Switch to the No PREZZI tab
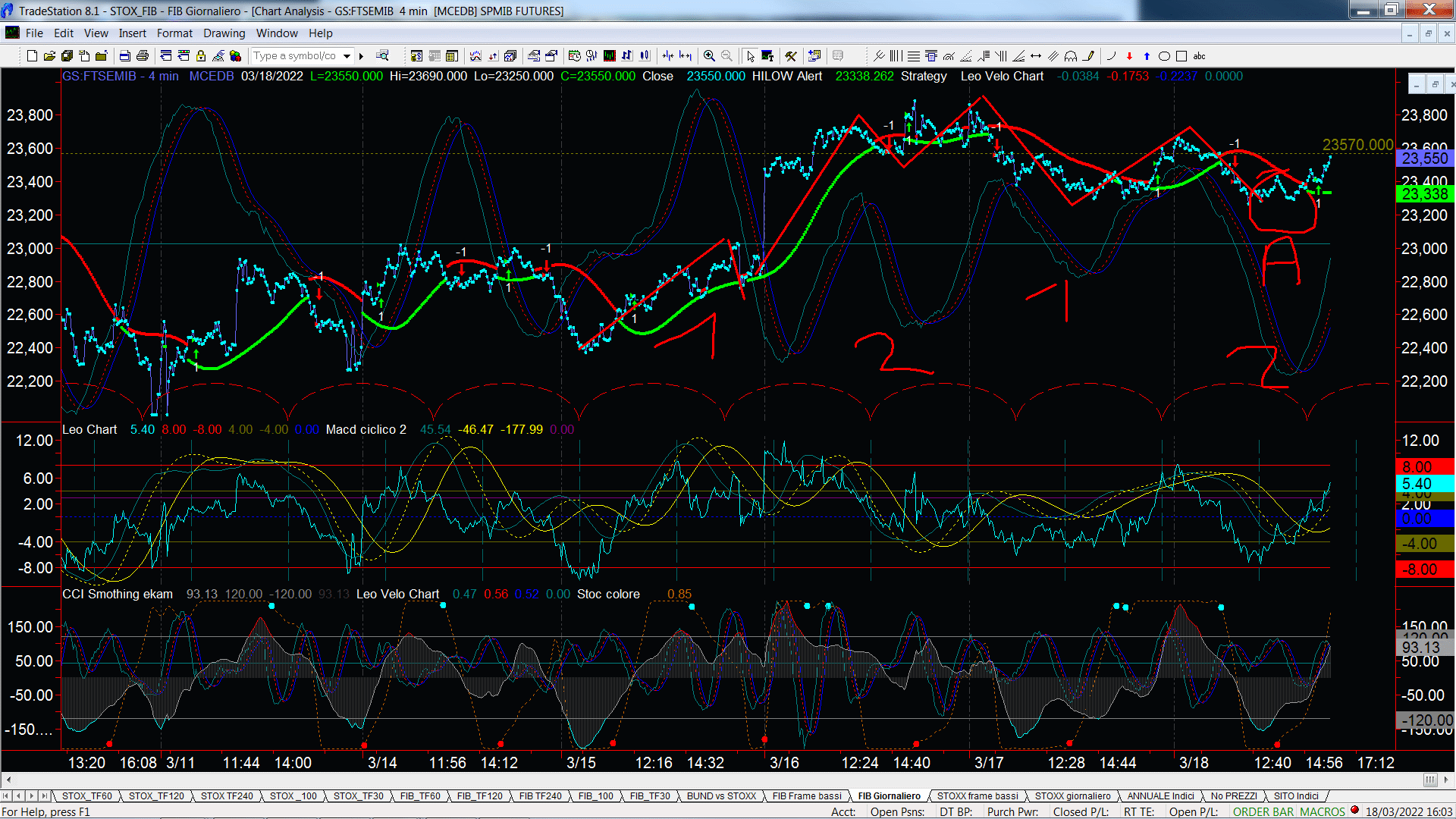1456x819 pixels. [x=1234, y=795]
